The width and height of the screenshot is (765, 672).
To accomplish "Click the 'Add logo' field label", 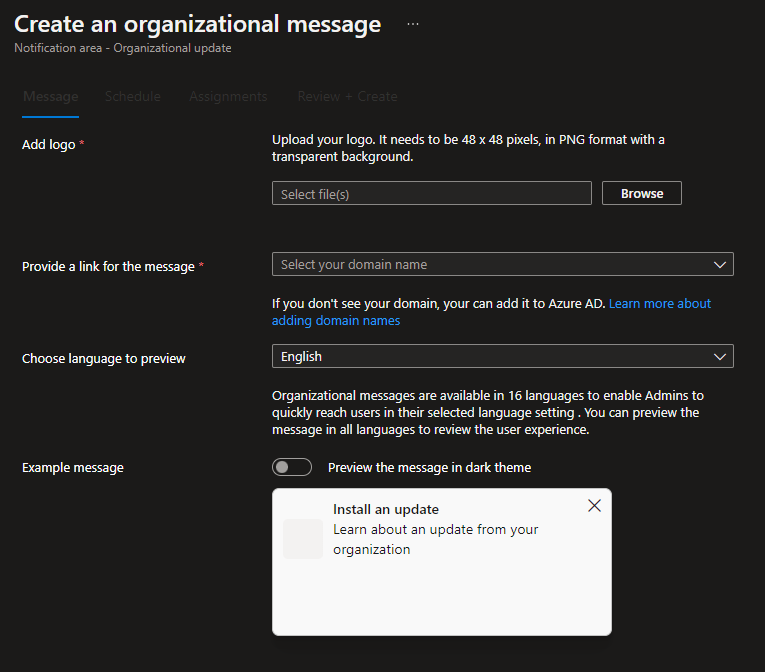I will click(x=48, y=145).
